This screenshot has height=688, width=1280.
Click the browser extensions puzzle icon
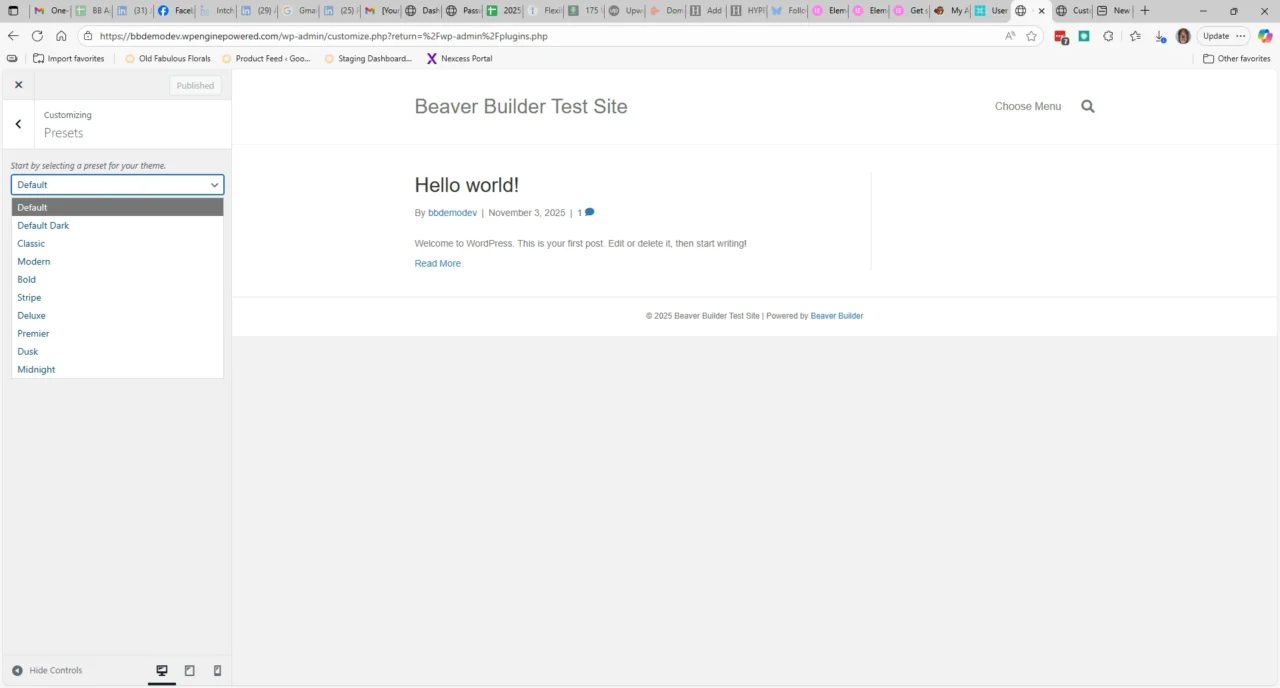click(x=1108, y=36)
